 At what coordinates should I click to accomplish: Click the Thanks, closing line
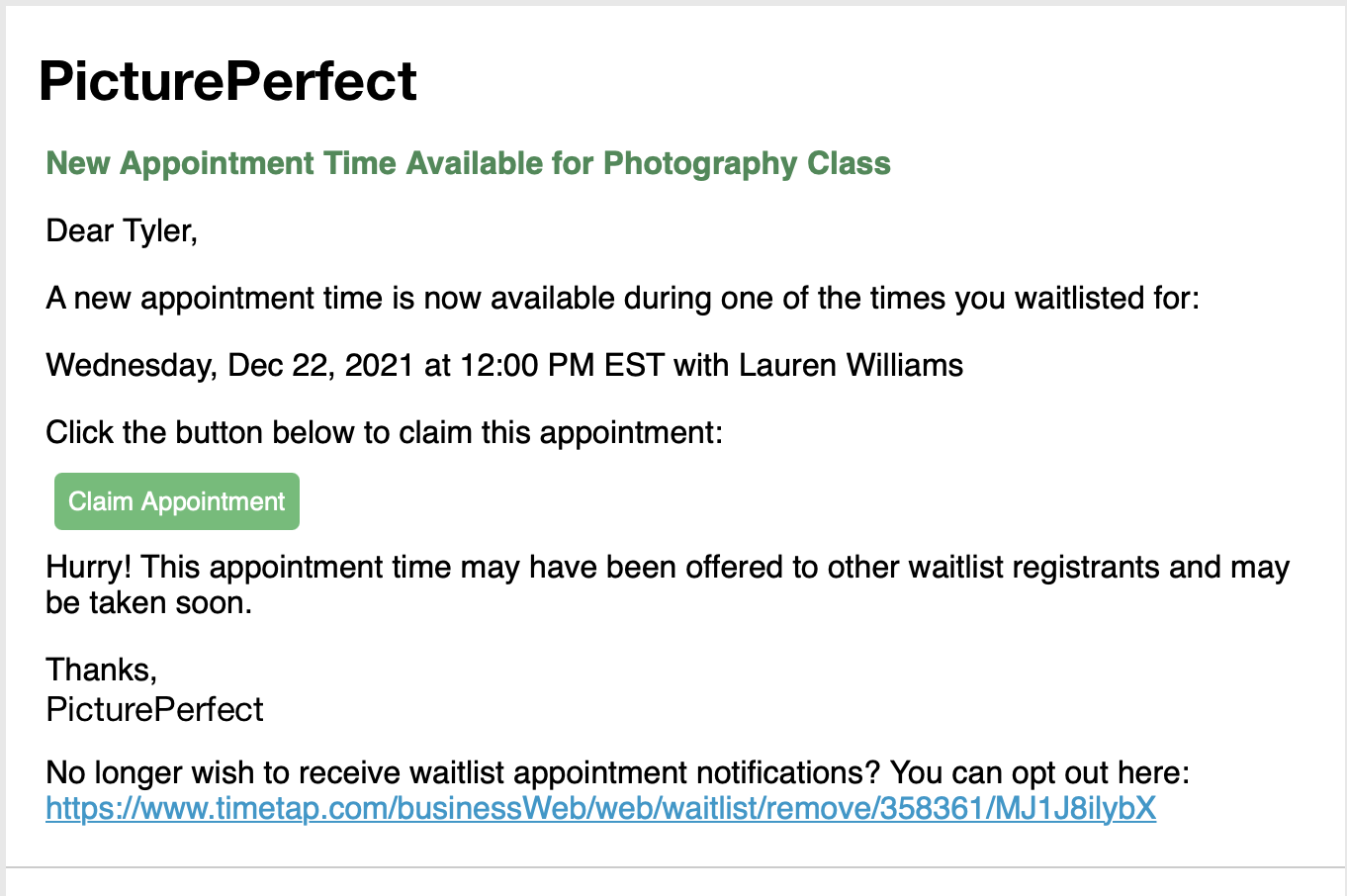click(102, 670)
